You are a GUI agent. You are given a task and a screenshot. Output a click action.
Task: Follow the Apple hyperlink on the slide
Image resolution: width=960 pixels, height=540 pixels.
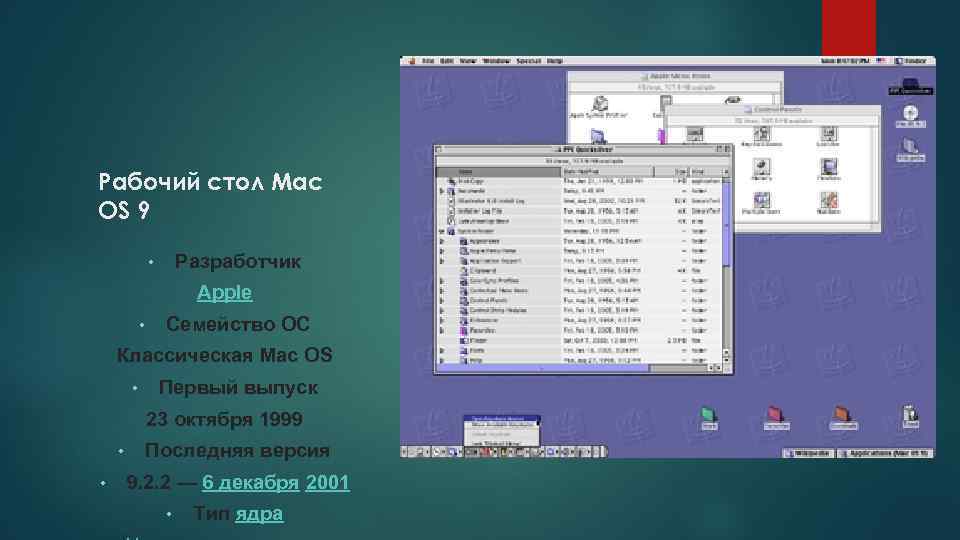coord(224,293)
